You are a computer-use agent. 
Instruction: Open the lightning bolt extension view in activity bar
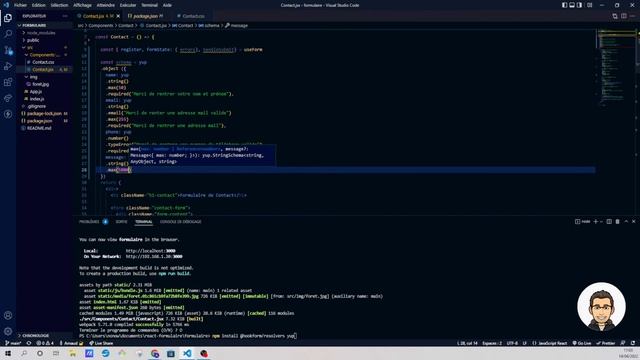(8, 114)
